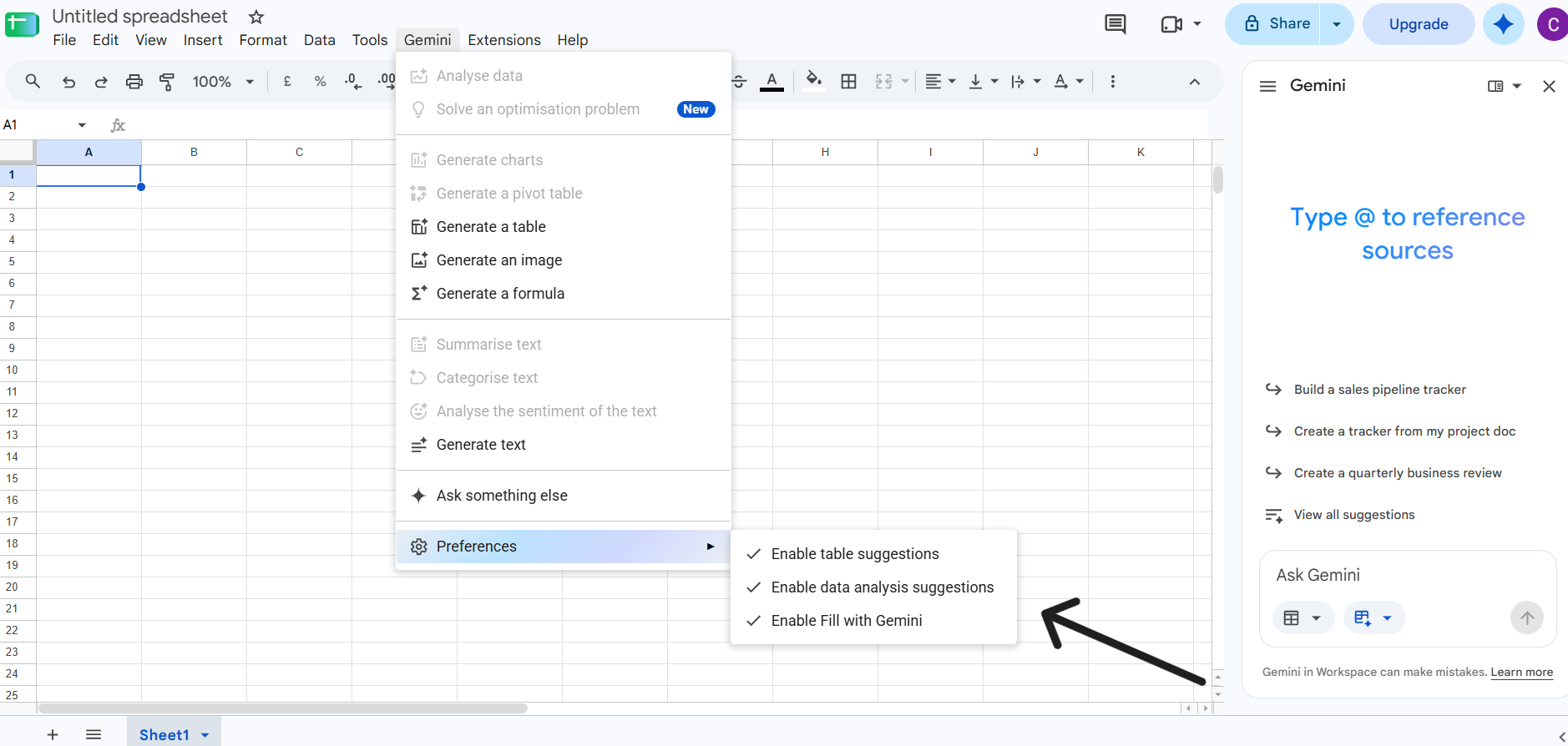Click the fill colour paint bucket
The image size is (1568, 746).
pos(813,81)
